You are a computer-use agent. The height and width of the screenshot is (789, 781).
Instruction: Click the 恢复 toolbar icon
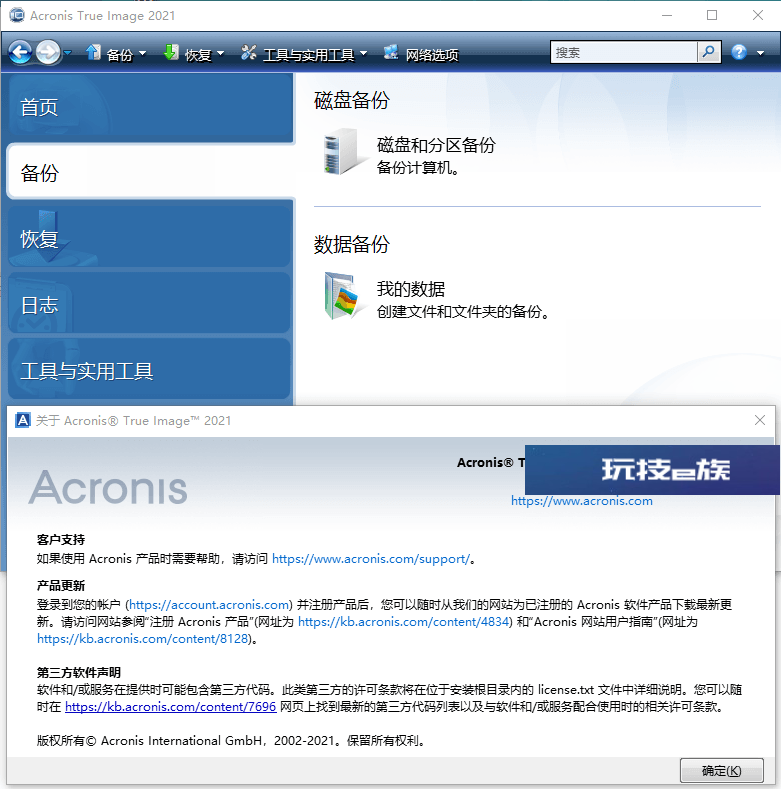pos(171,52)
